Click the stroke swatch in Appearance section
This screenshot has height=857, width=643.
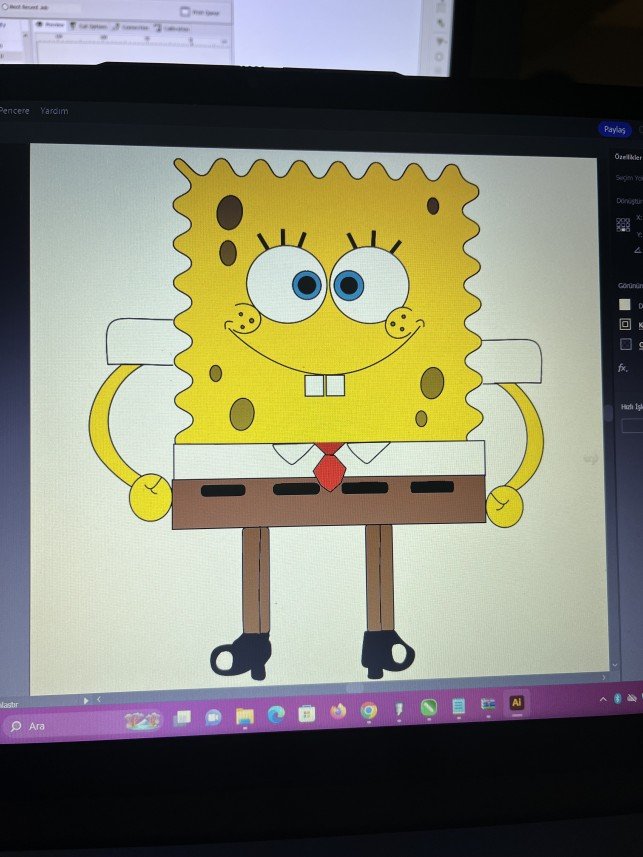625,324
